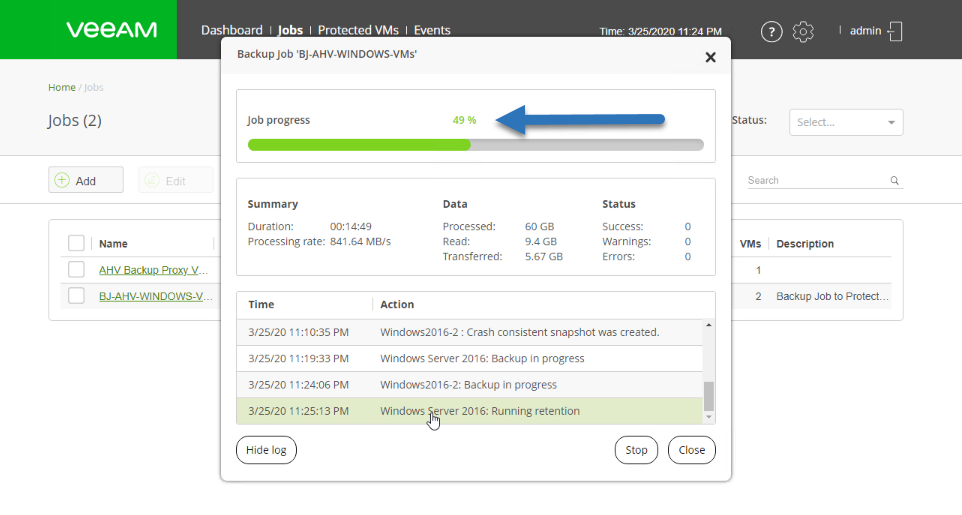Viewport: 962px width, 515px height.
Task: Click the log scroll up arrow
Action: [x=709, y=325]
